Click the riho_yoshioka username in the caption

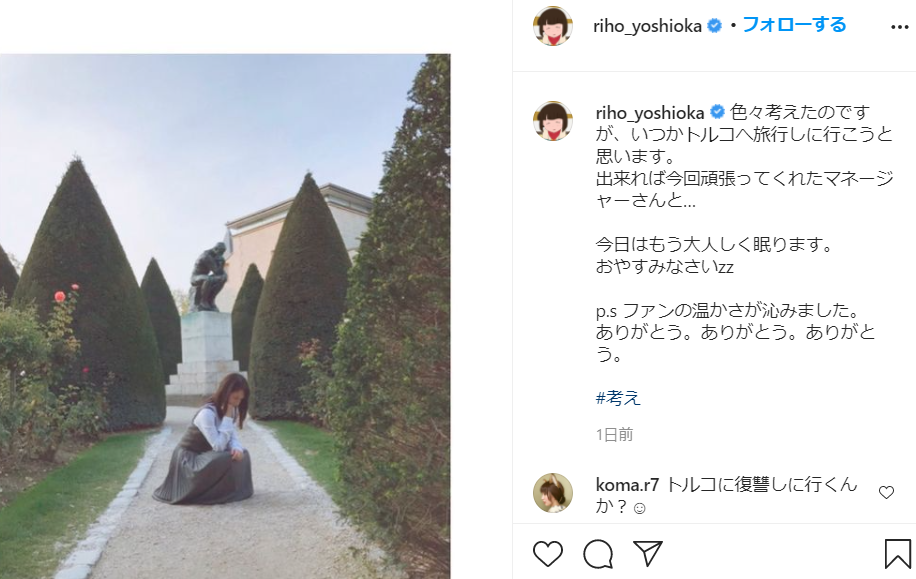tap(650, 112)
